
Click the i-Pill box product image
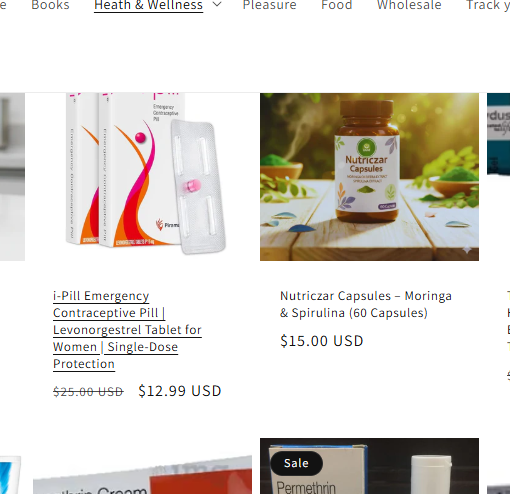click(142, 177)
